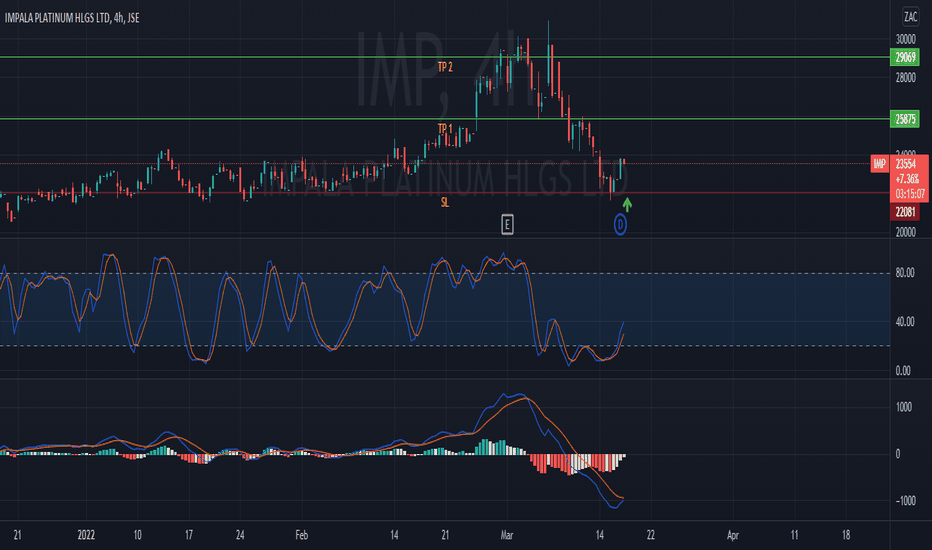
Task: Click the 22081 stop-loss price label
Action: tap(905, 212)
